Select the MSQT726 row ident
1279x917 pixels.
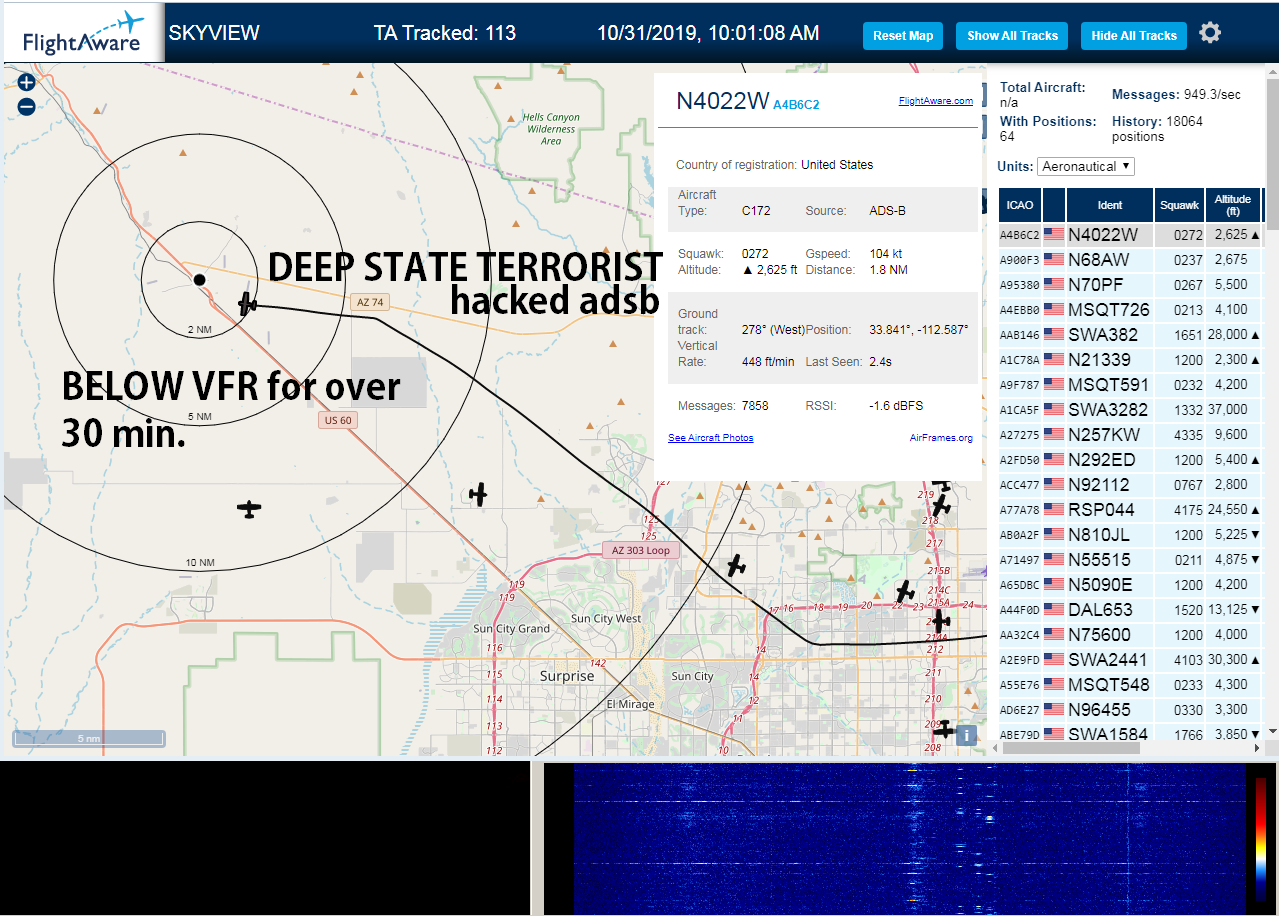[1109, 310]
